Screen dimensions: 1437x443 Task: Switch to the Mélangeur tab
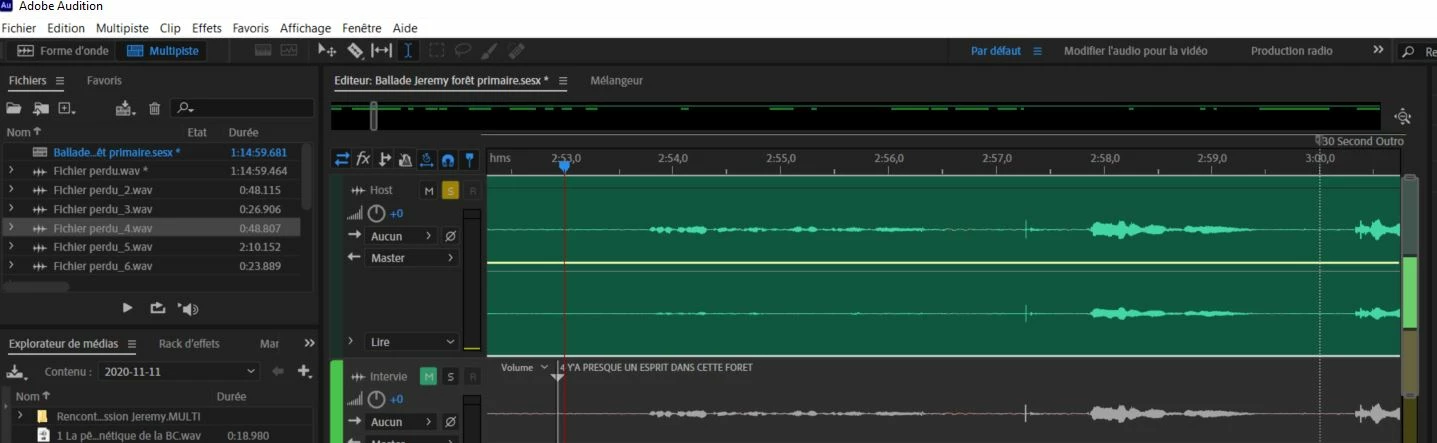tap(617, 81)
